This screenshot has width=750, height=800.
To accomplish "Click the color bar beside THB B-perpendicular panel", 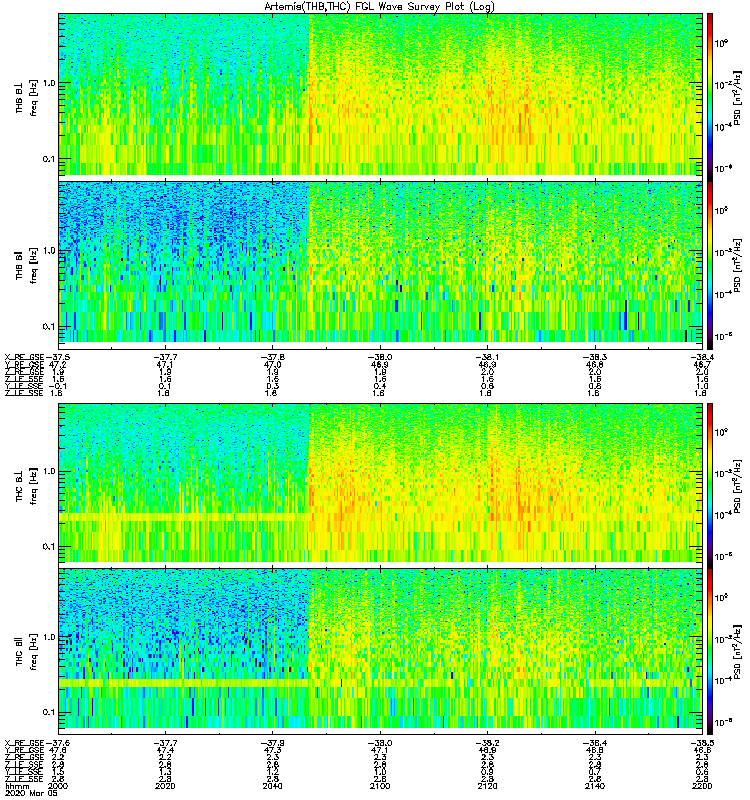I will [710, 97].
